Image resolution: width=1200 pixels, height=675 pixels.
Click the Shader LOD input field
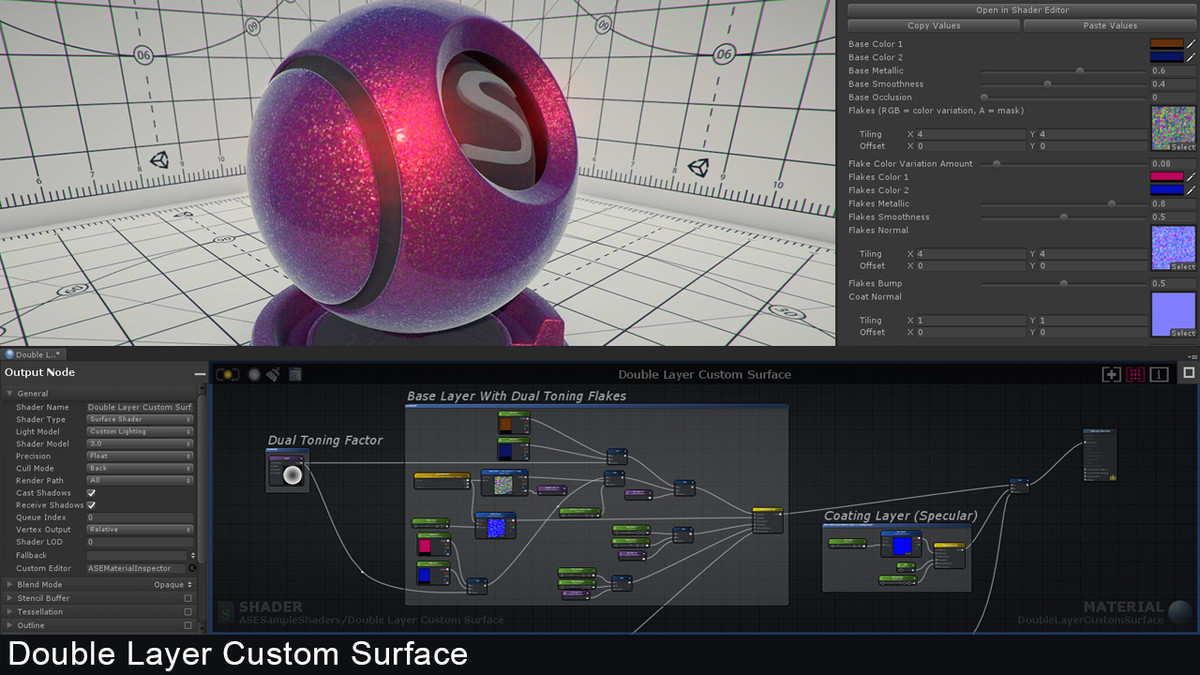pyautogui.click(x=140, y=542)
